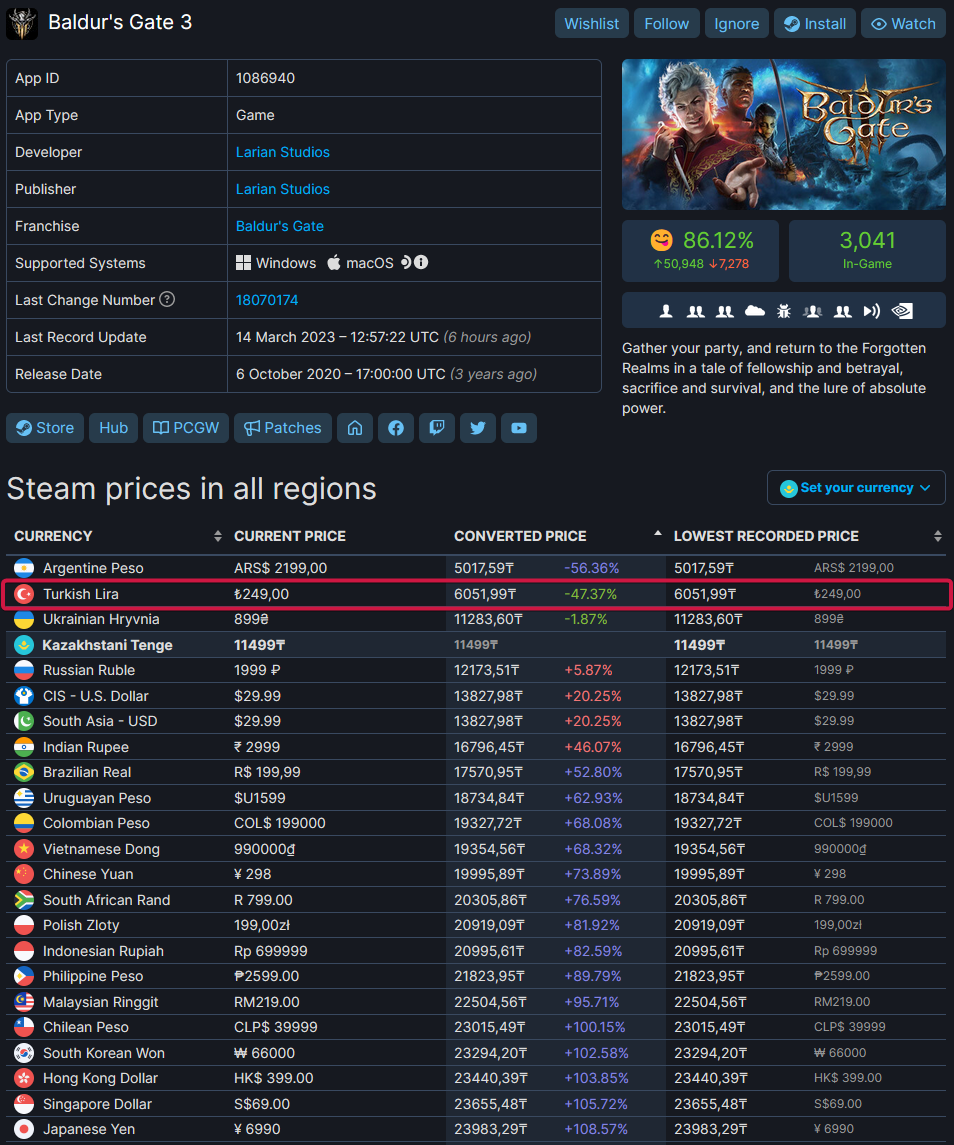The width and height of the screenshot is (954, 1145).
Task: Open the PCGW wiki button
Action: click(x=186, y=428)
